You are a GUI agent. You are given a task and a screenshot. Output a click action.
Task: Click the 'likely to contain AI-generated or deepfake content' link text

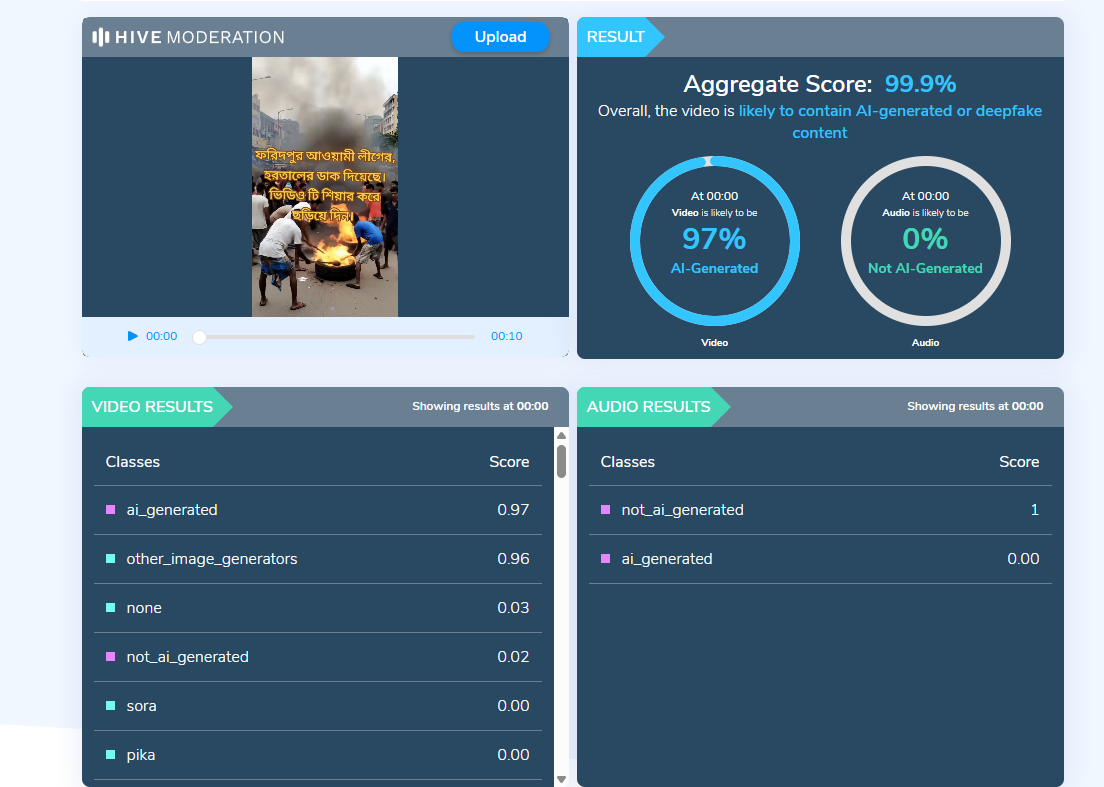[x=890, y=122]
